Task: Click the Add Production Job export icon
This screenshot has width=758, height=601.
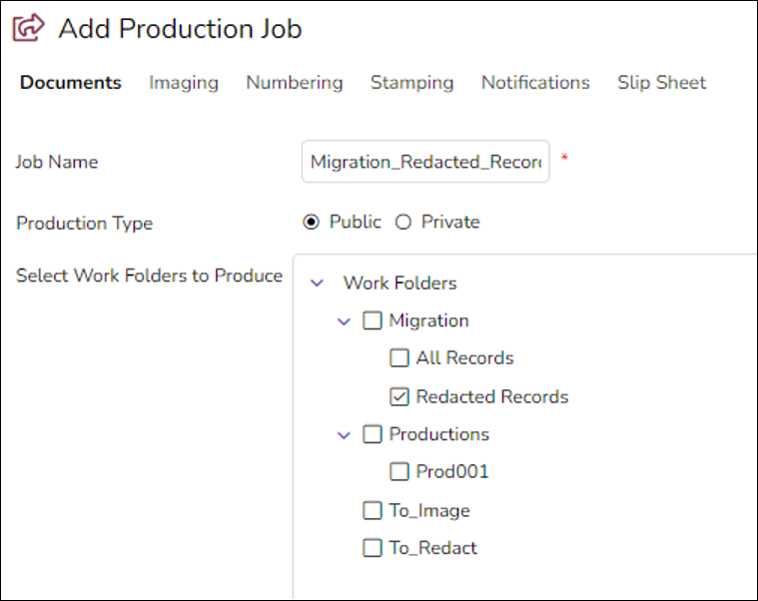Action: pos(29,28)
